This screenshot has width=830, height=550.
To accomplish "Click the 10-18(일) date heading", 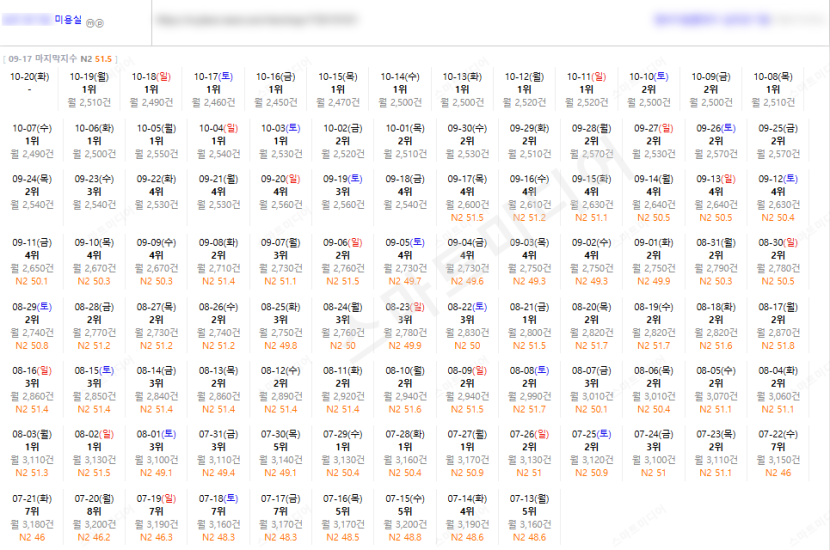I will pos(151,77).
